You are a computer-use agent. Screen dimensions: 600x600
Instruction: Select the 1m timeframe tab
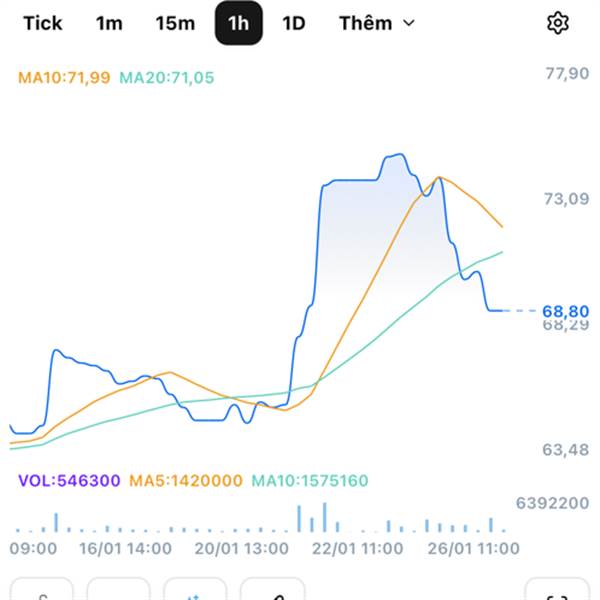click(109, 23)
